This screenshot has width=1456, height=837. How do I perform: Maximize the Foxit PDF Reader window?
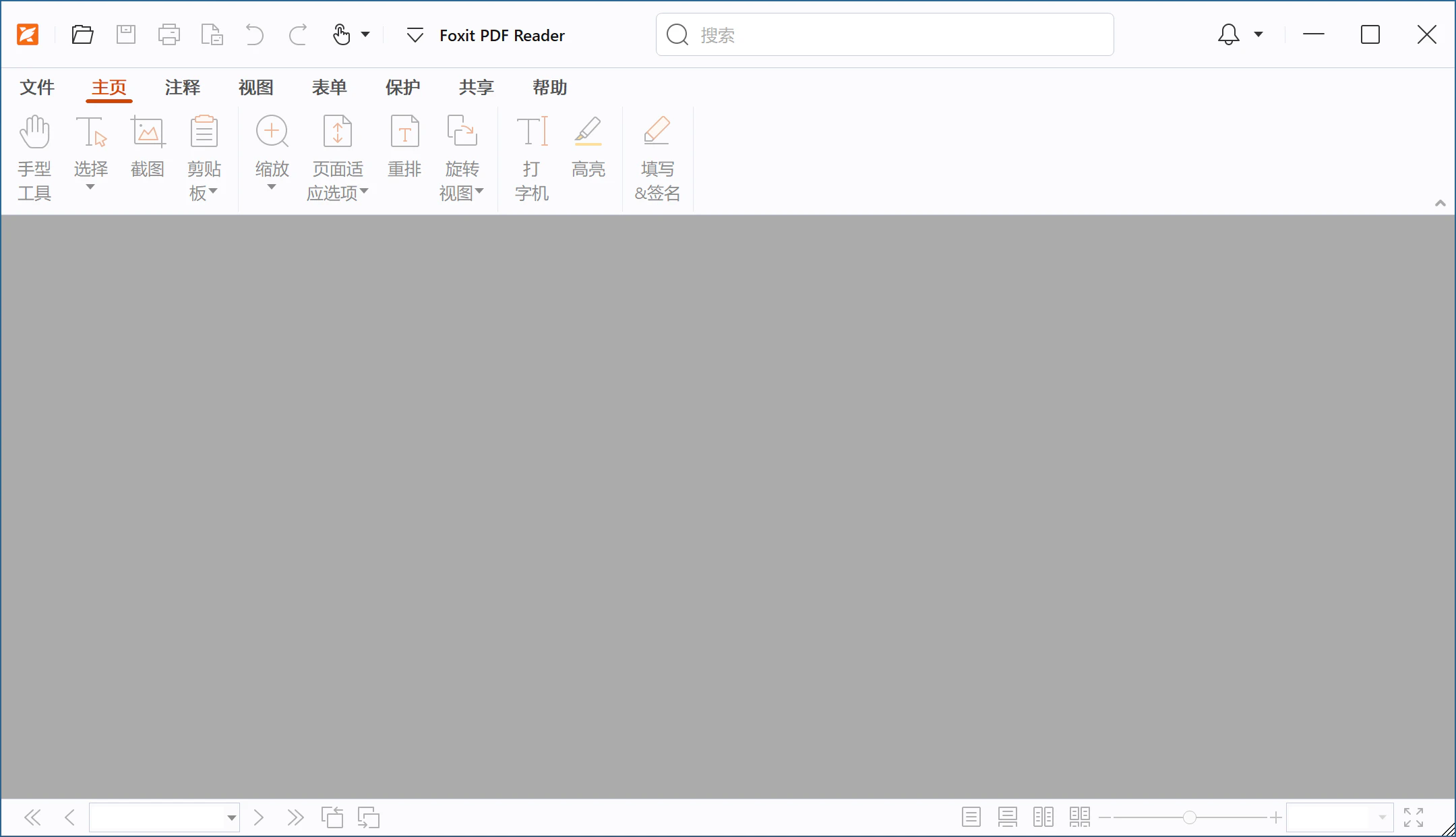tap(1370, 34)
